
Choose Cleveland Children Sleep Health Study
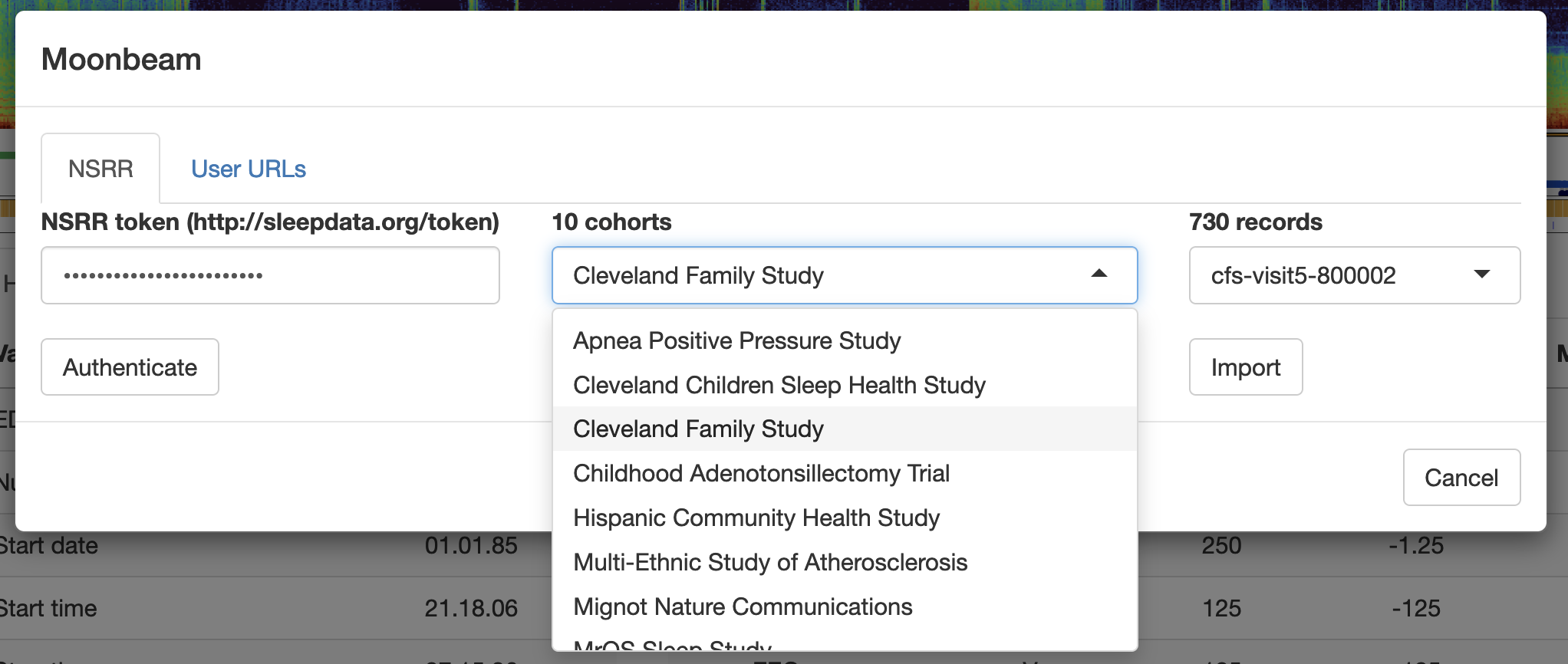tap(779, 385)
